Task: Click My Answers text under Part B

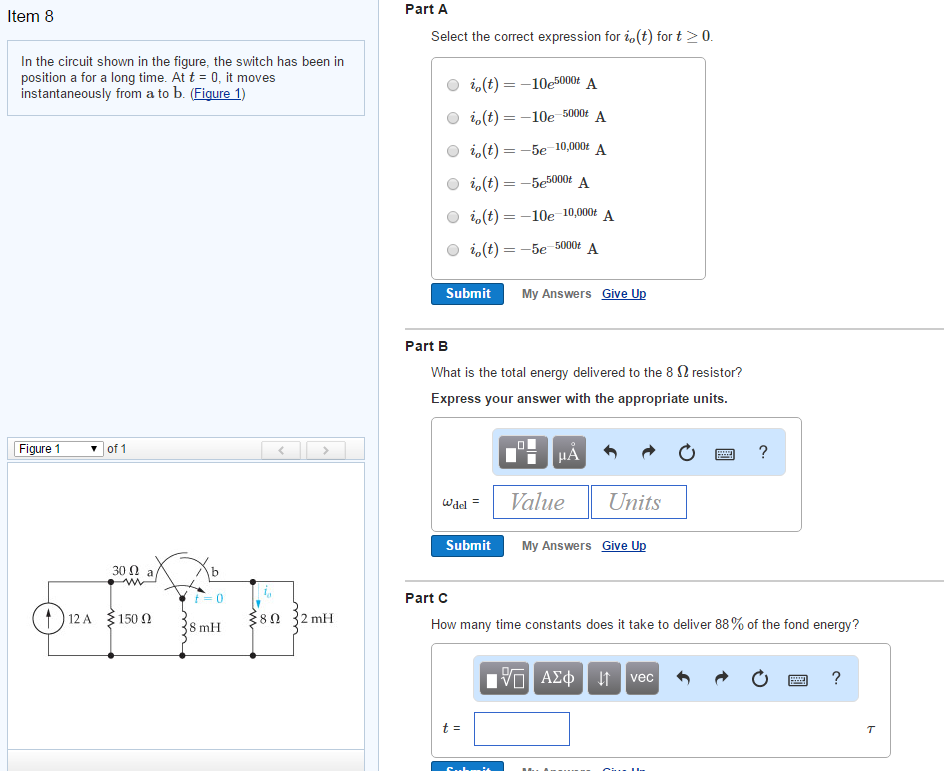Action: tap(556, 546)
